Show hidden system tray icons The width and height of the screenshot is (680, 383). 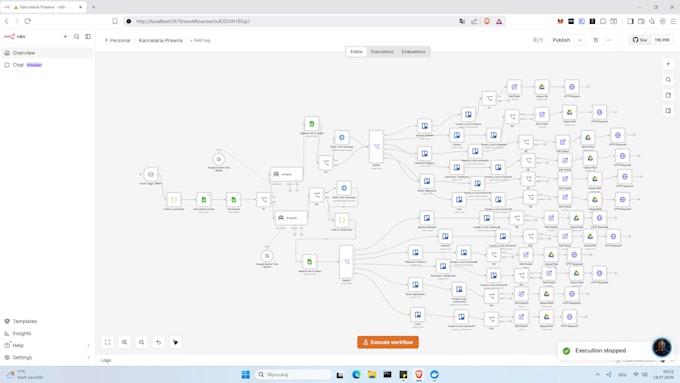[598, 374]
